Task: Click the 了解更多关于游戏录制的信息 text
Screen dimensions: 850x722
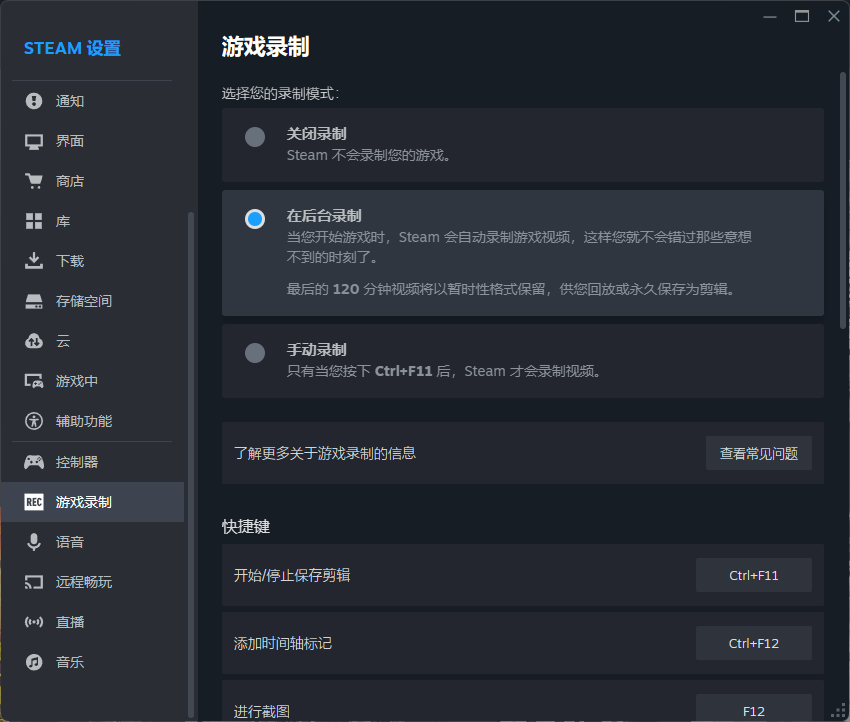Action: (x=325, y=453)
